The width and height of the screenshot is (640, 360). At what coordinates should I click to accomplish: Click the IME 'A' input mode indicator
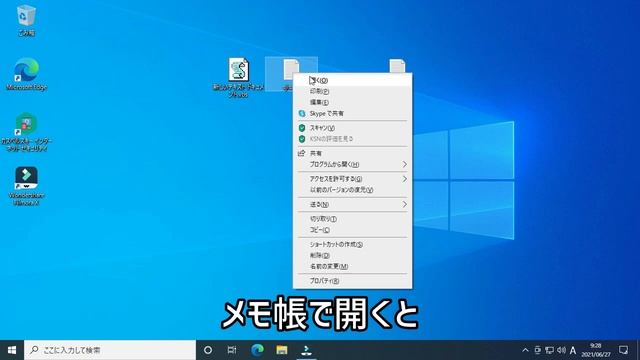pos(573,350)
